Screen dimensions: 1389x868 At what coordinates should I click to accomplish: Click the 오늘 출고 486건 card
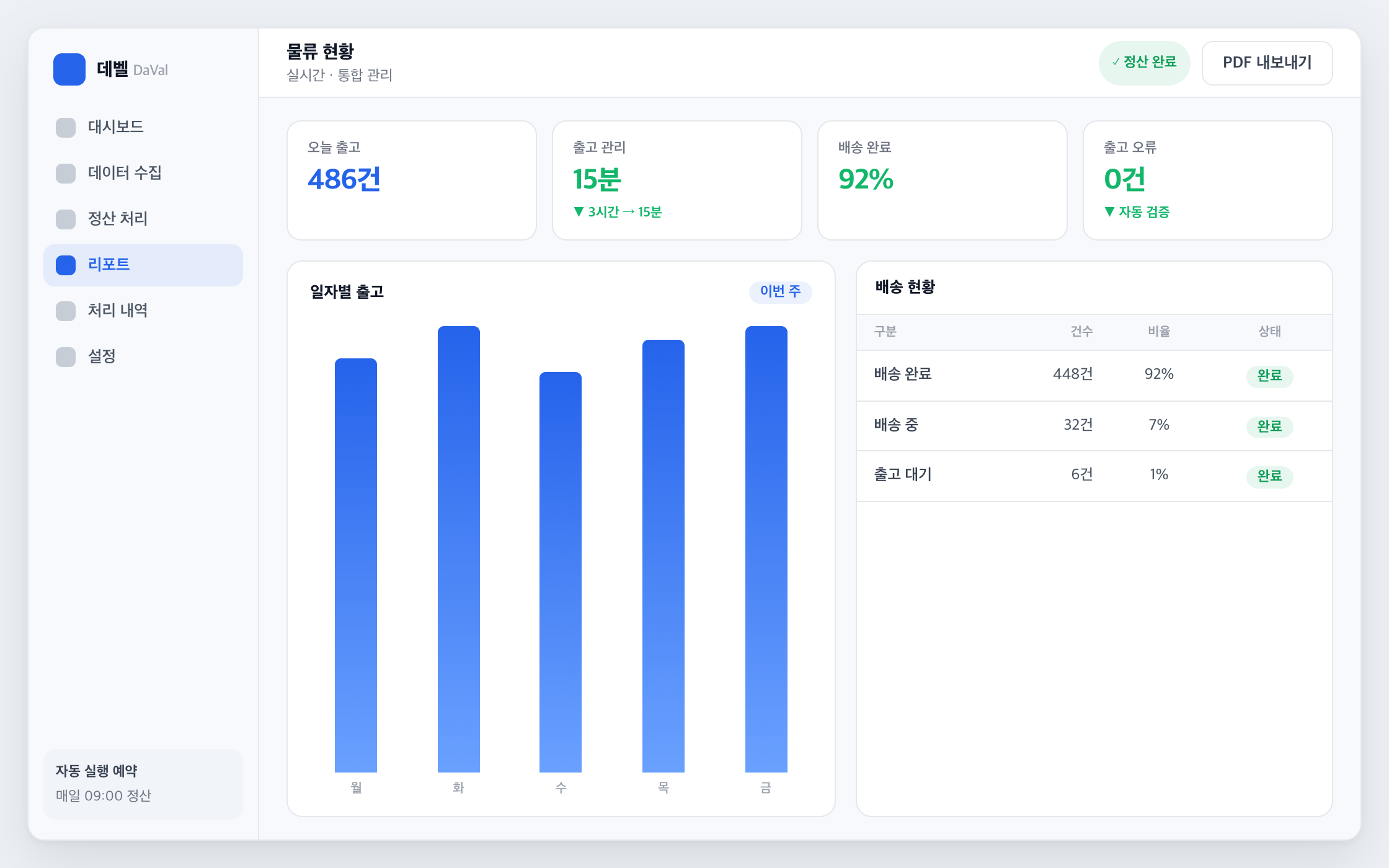click(412, 180)
